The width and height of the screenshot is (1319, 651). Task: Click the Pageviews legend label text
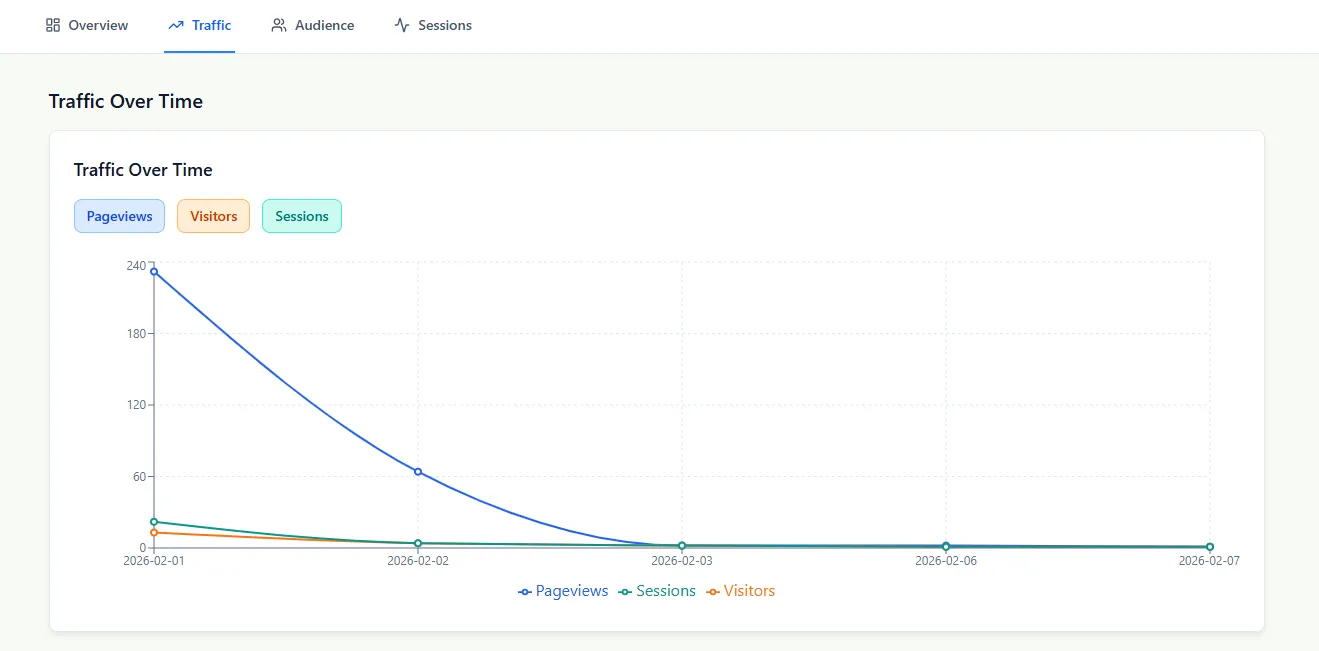click(572, 591)
